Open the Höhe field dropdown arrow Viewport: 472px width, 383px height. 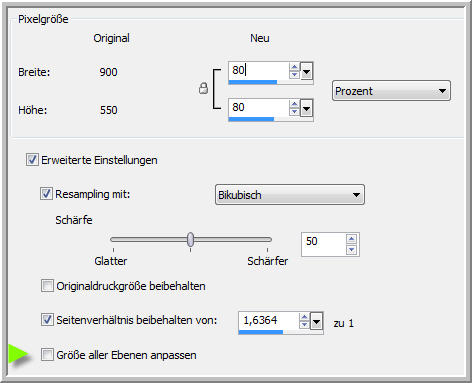tap(306, 108)
